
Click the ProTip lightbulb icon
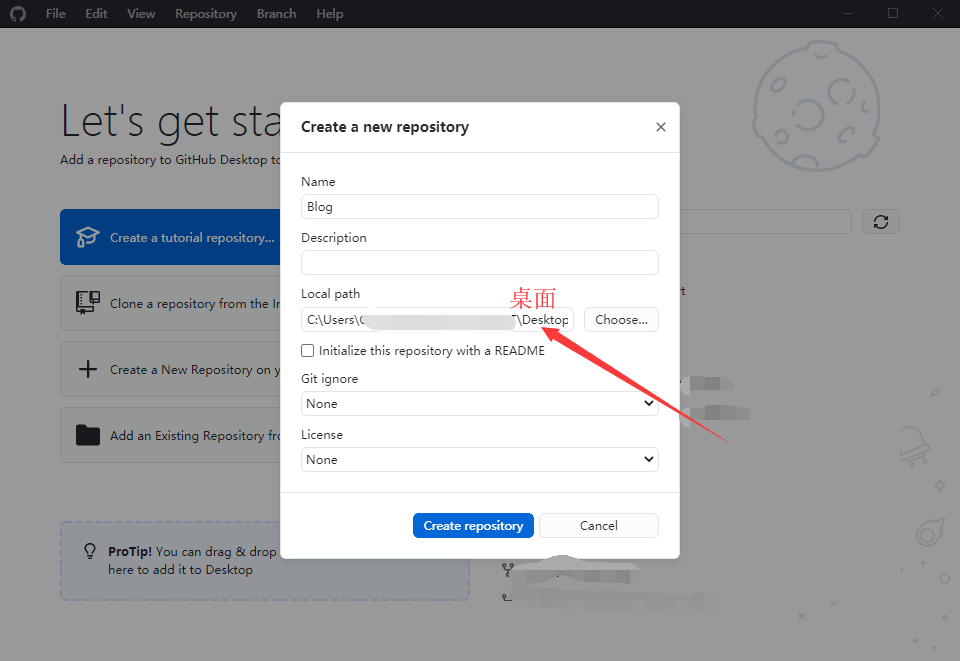coord(90,551)
